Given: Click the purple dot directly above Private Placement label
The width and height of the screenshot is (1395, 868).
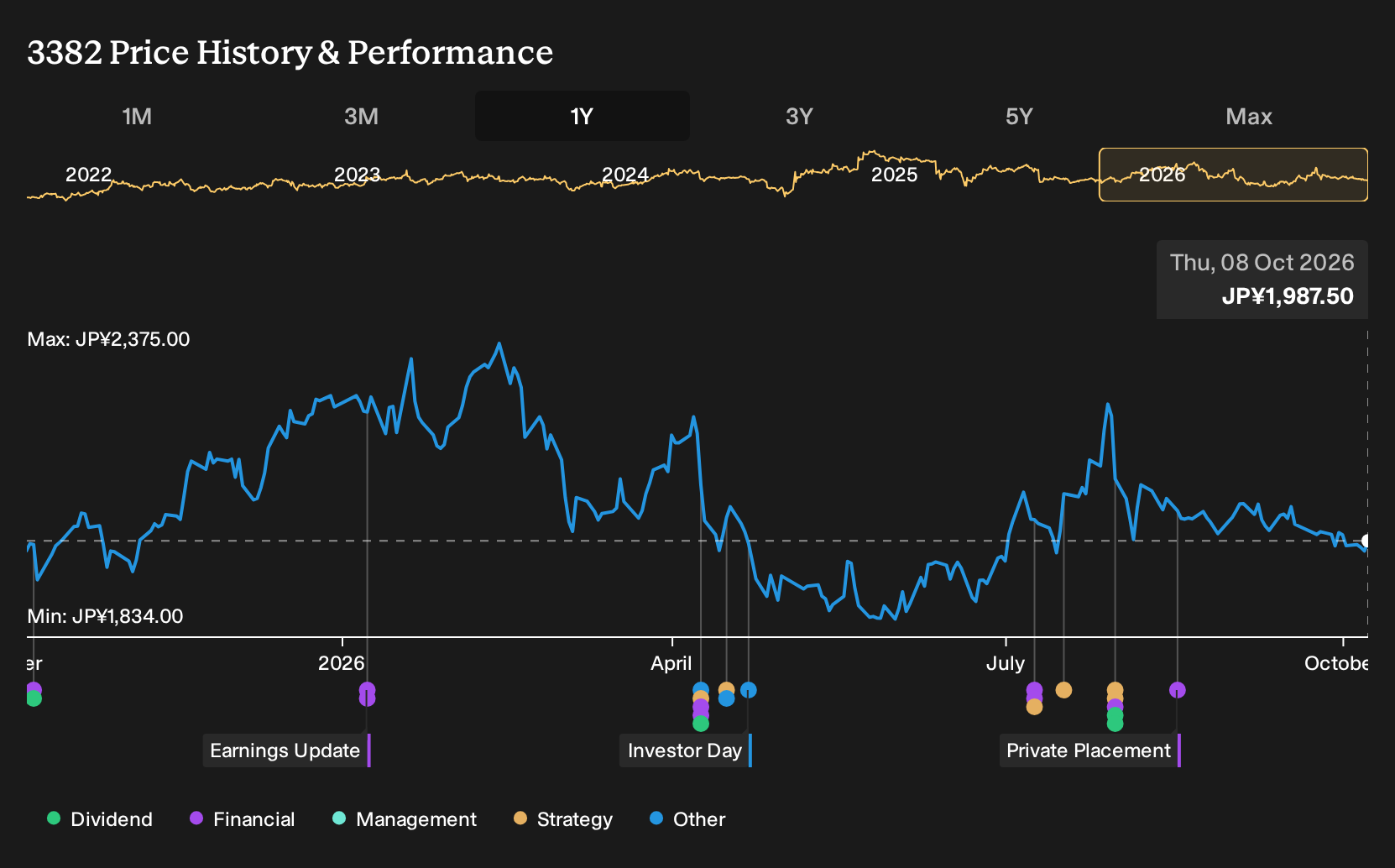Looking at the screenshot, I should point(1178,690).
